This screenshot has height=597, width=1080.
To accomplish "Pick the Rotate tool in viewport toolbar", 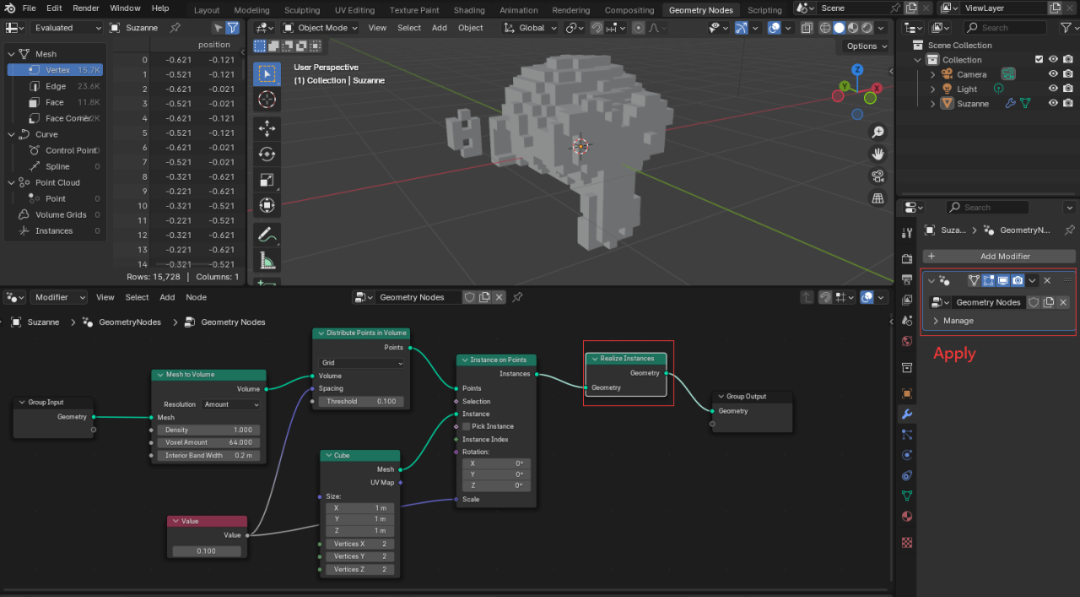I will (x=267, y=154).
